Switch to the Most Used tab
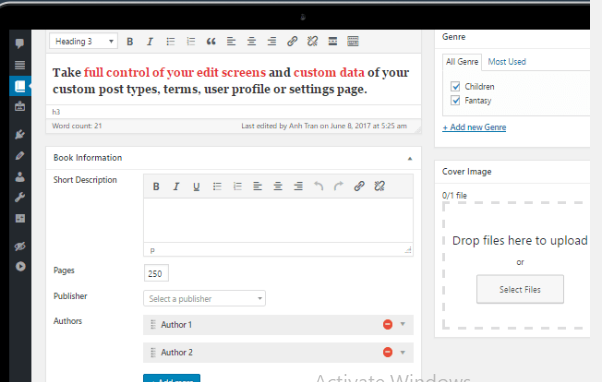The image size is (602, 382). [507, 62]
